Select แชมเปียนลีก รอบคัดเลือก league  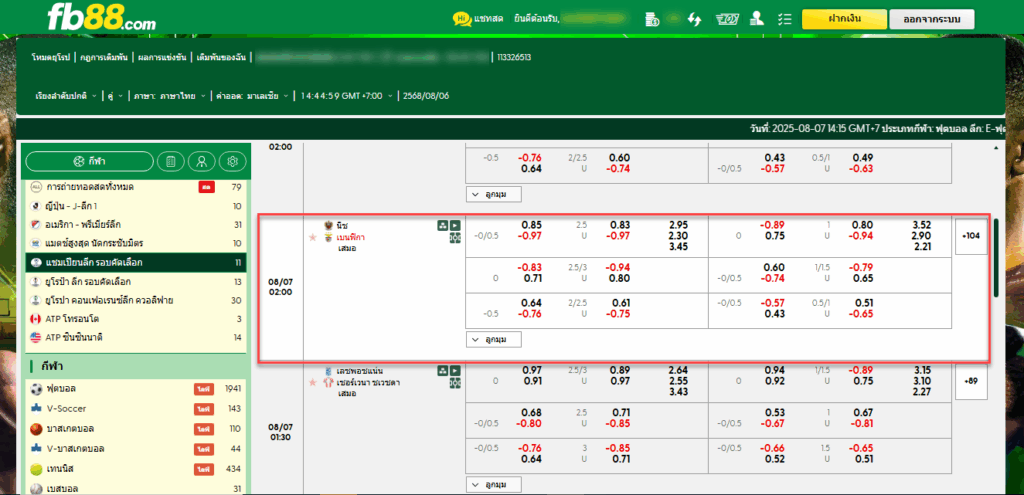point(136,263)
